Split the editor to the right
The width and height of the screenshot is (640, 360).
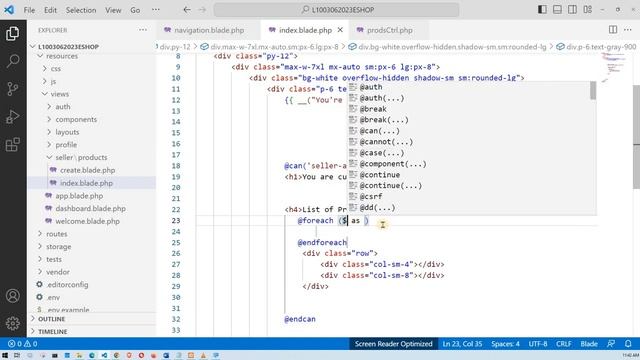(x=613, y=29)
